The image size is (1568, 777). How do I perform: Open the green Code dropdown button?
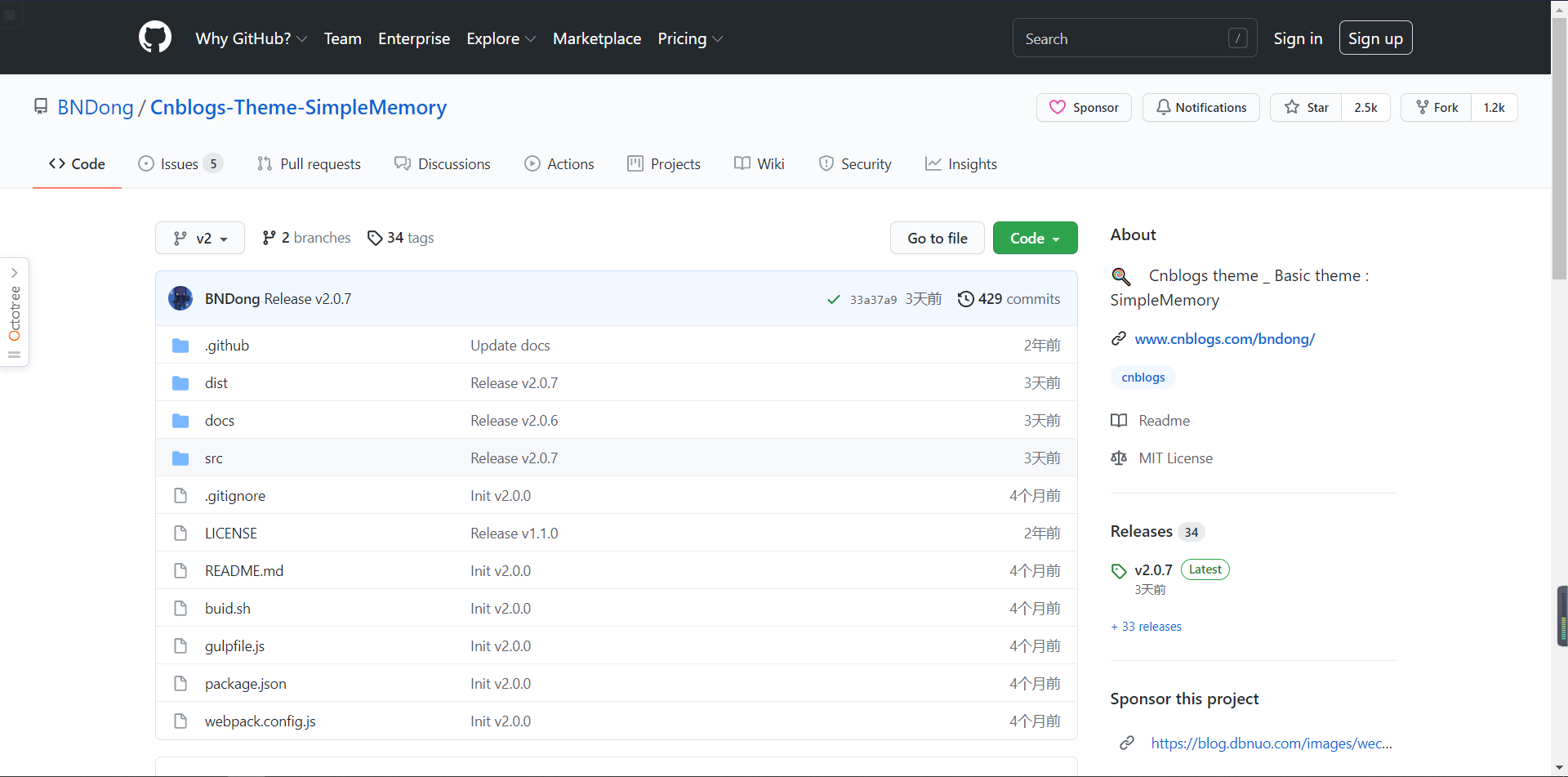click(x=1035, y=238)
